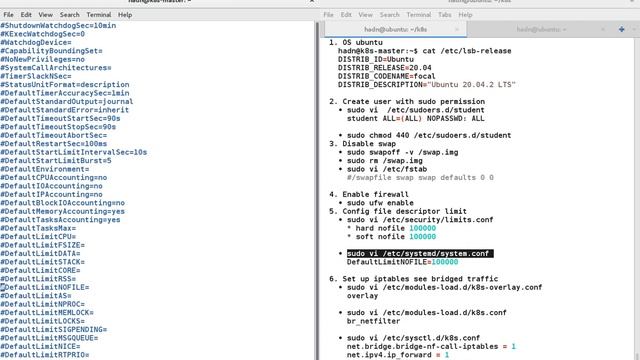
Task: Click the k8s-overlay.conf command line
Action: 444,287
